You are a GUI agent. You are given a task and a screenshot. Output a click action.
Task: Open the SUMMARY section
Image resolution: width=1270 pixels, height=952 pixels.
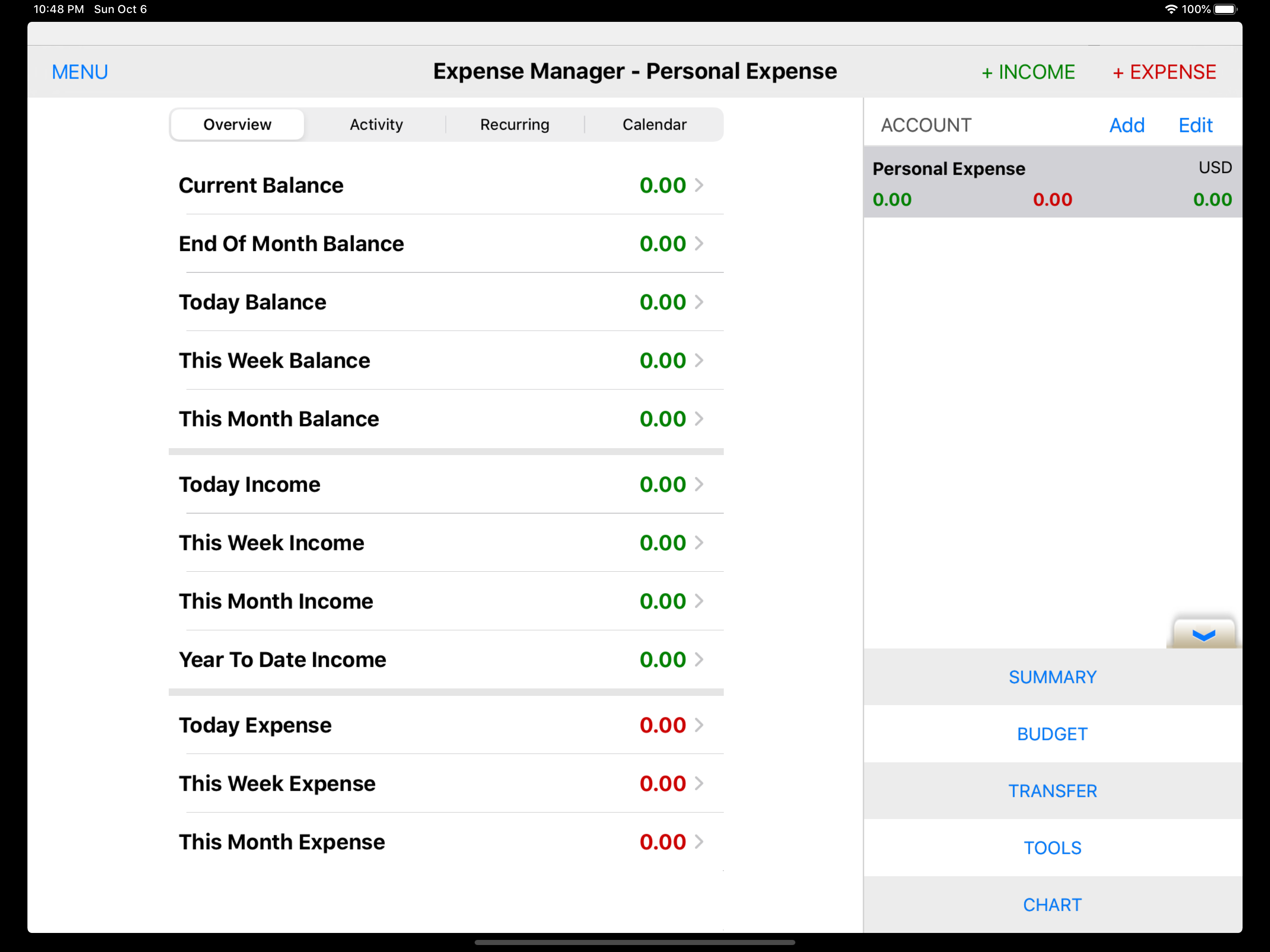1052,677
